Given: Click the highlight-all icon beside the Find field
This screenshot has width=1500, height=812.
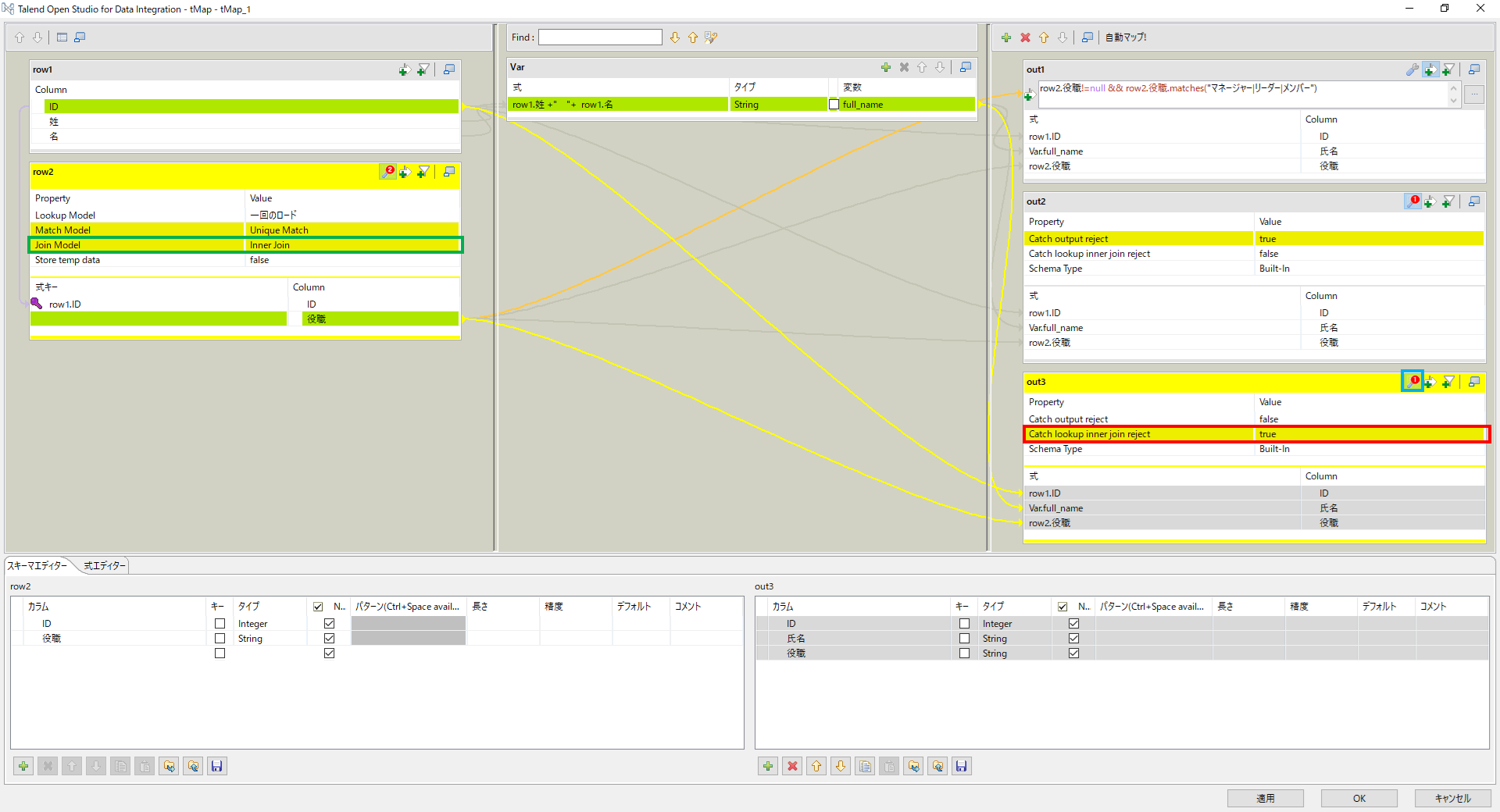Looking at the screenshot, I should point(711,37).
